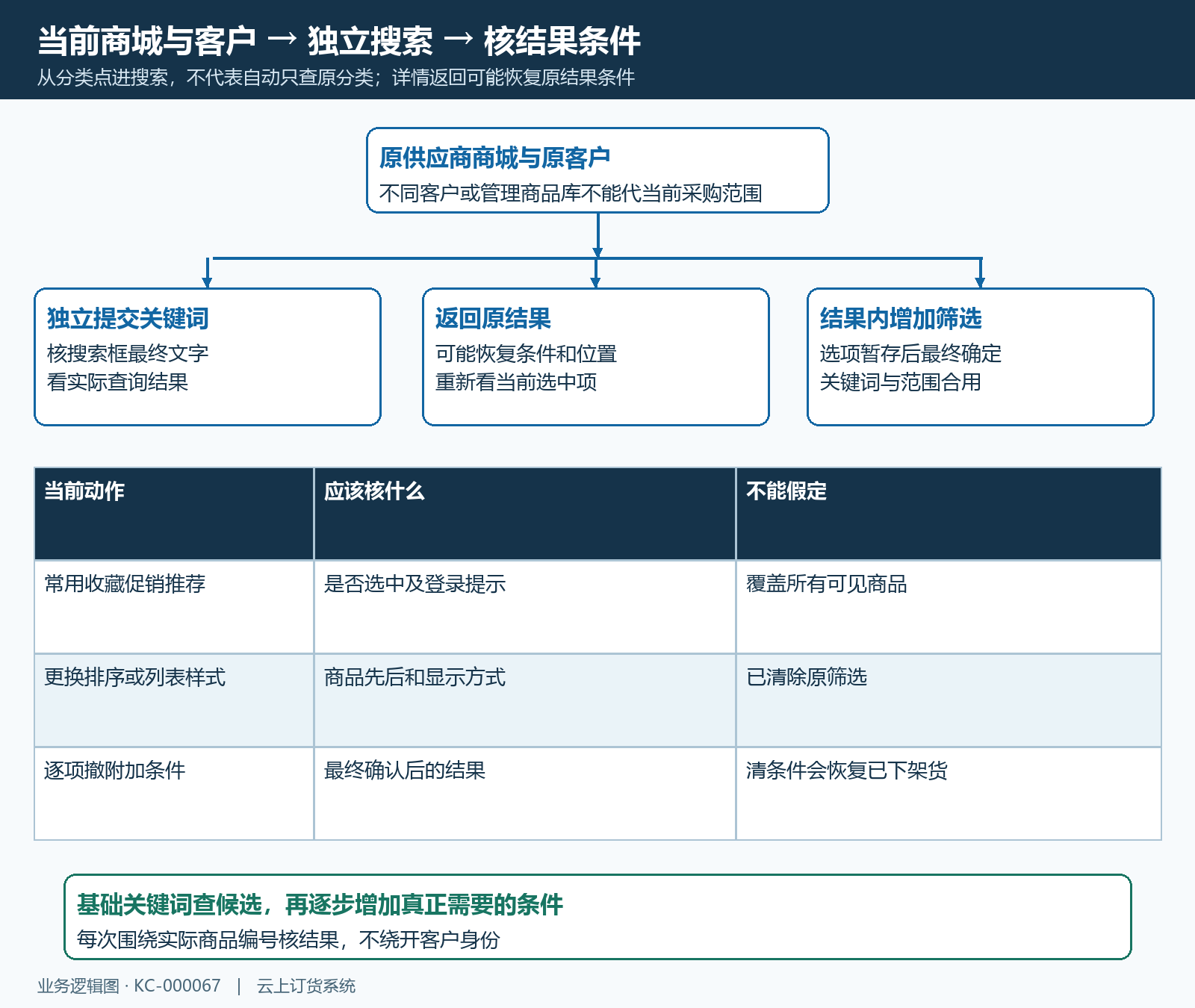Select the 独立提交关键词 card heading
This screenshot has width=1195, height=1008.
128,318
